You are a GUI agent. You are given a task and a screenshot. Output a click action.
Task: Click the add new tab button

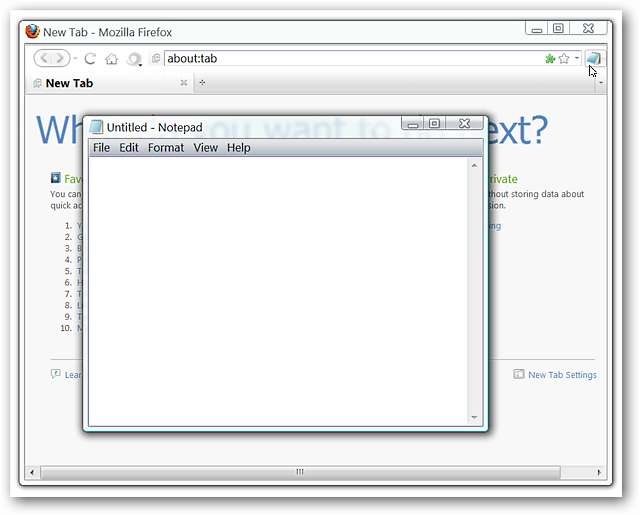pyautogui.click(x=202, y=83)
